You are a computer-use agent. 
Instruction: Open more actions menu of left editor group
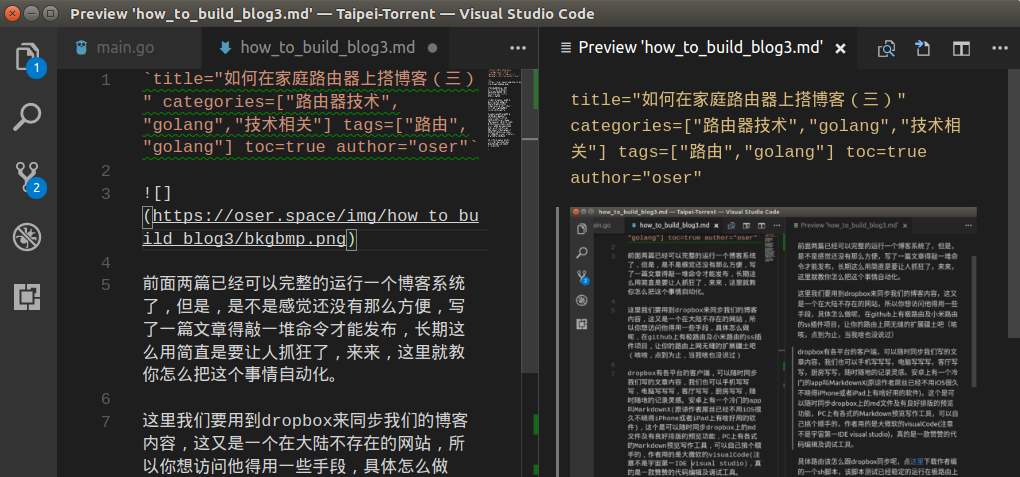click(x=518, y=48)
